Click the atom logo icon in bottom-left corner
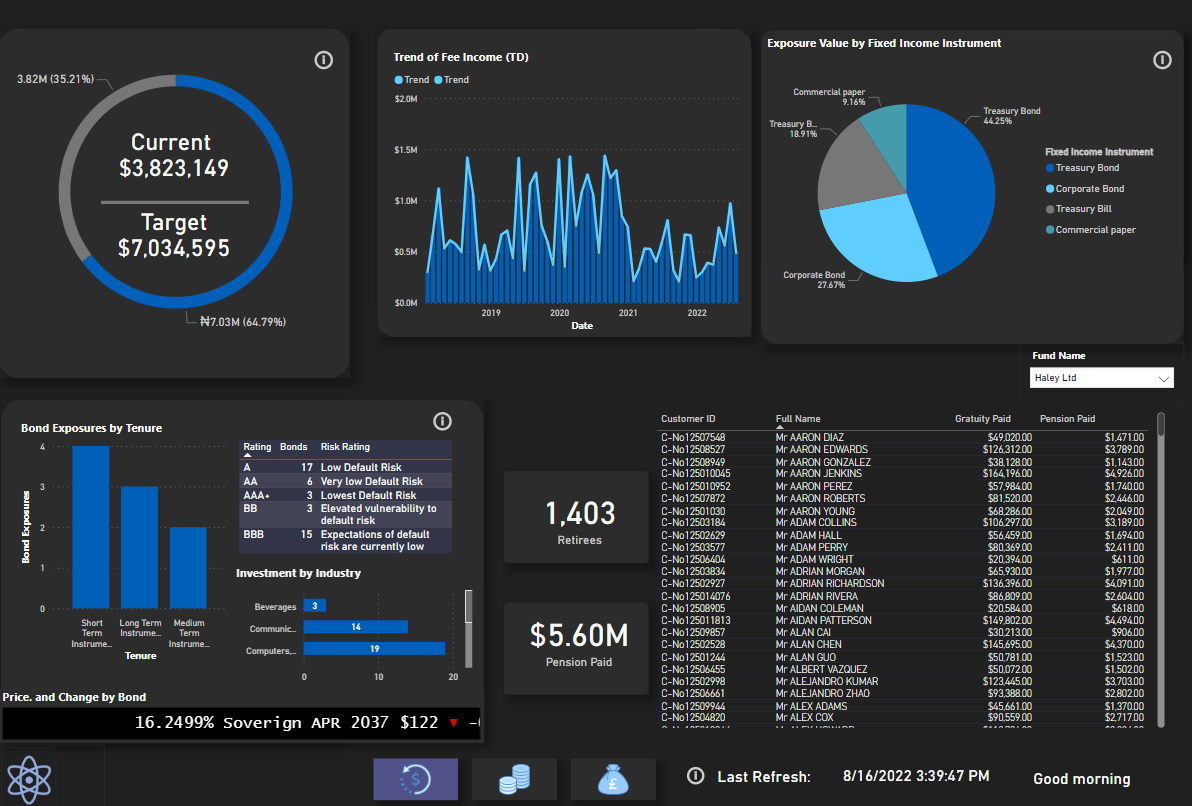The width and height of the screenshot is (1192, 806). point(29,777)
